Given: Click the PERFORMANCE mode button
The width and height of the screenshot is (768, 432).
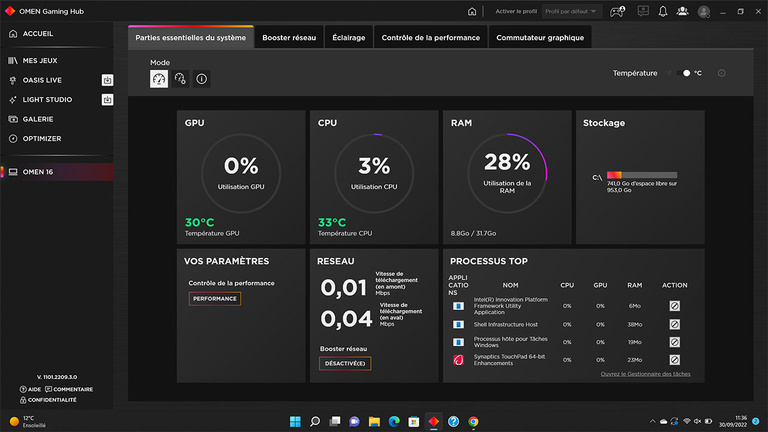Looking at the screenshot, I should point(215,299).
